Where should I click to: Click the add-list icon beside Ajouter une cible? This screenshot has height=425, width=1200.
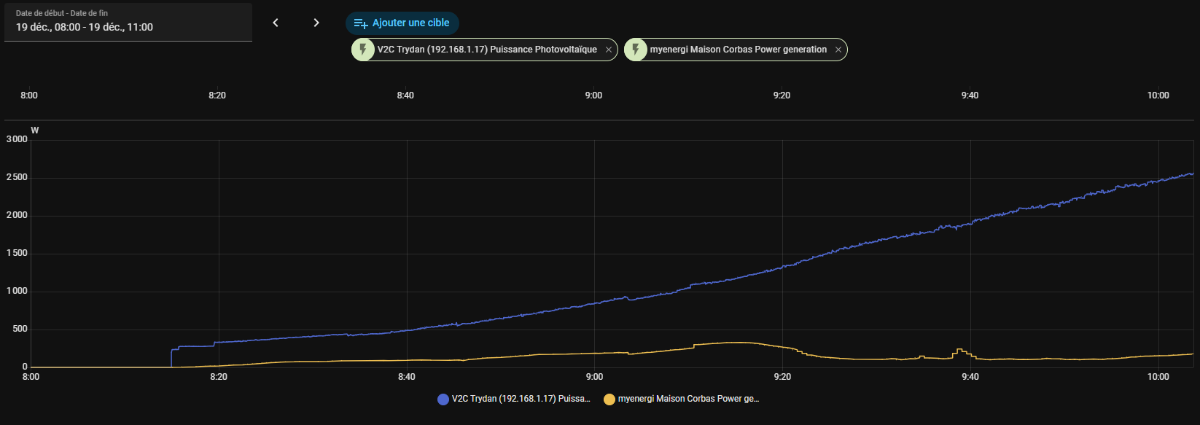[361, 23]
